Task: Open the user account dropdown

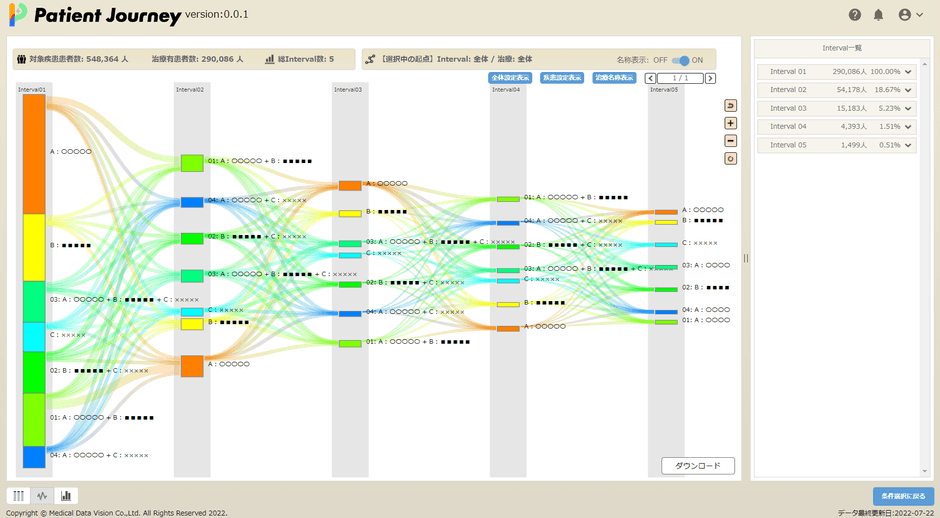Action: [x=911, y=15]
